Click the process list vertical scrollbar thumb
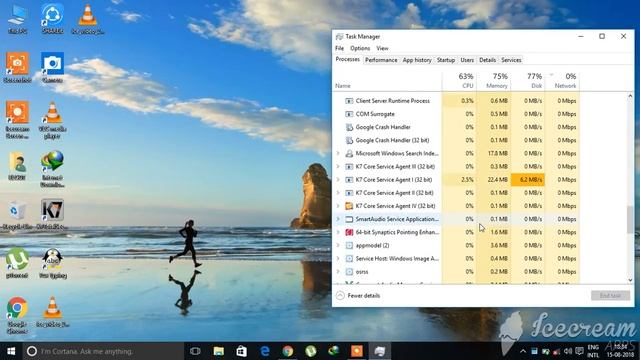Screen dimensions: 640x360 [630, 220]
